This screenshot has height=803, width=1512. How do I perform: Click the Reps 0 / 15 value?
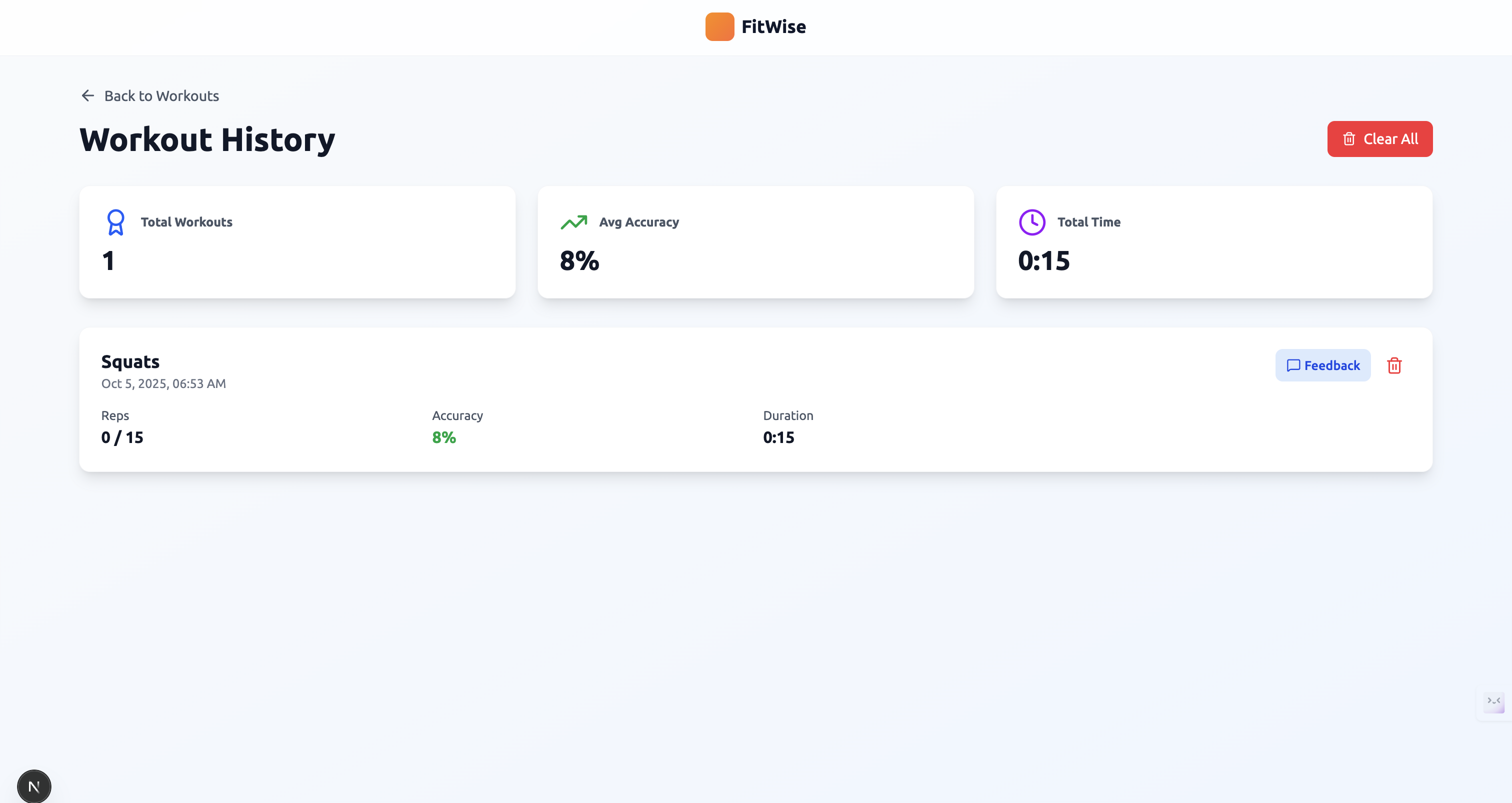click(122, 437)
